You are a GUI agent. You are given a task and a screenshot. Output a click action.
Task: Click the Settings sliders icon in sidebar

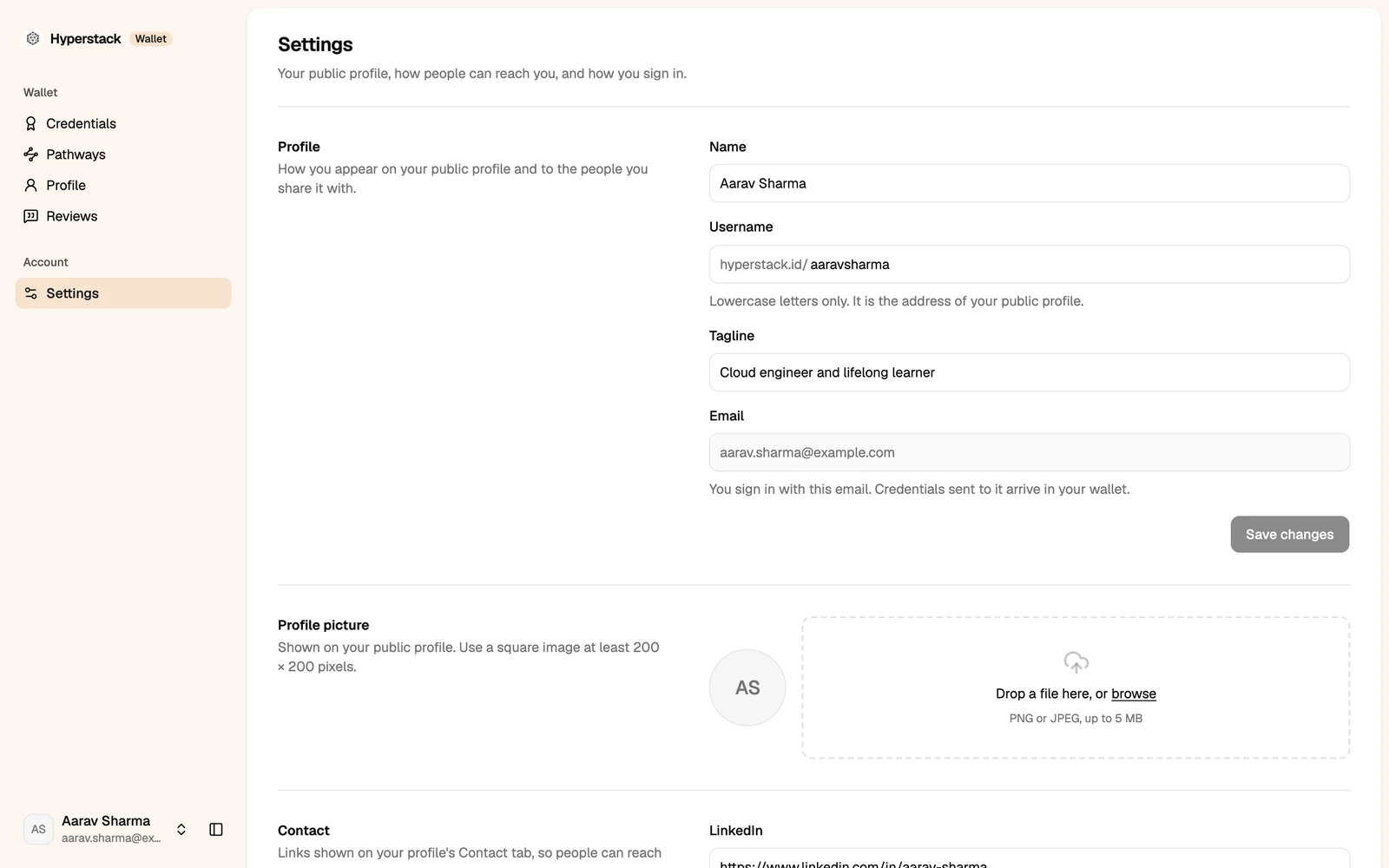(31, 293)
